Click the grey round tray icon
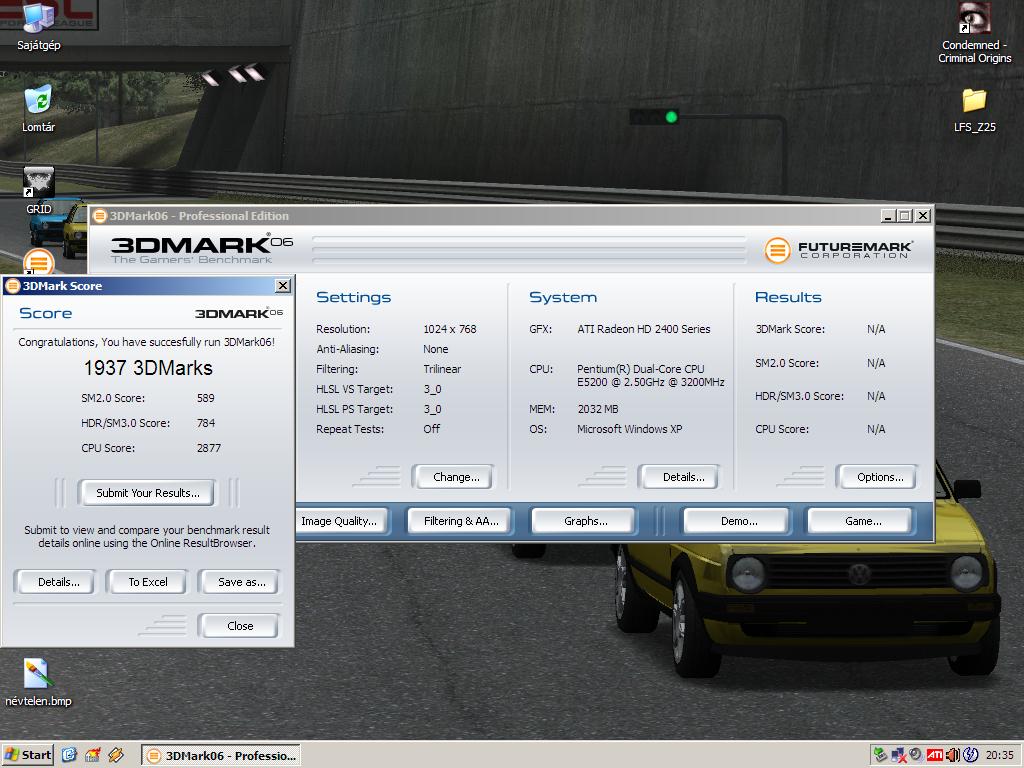This screenshot has width=1024, height=768. click(916, 755)
